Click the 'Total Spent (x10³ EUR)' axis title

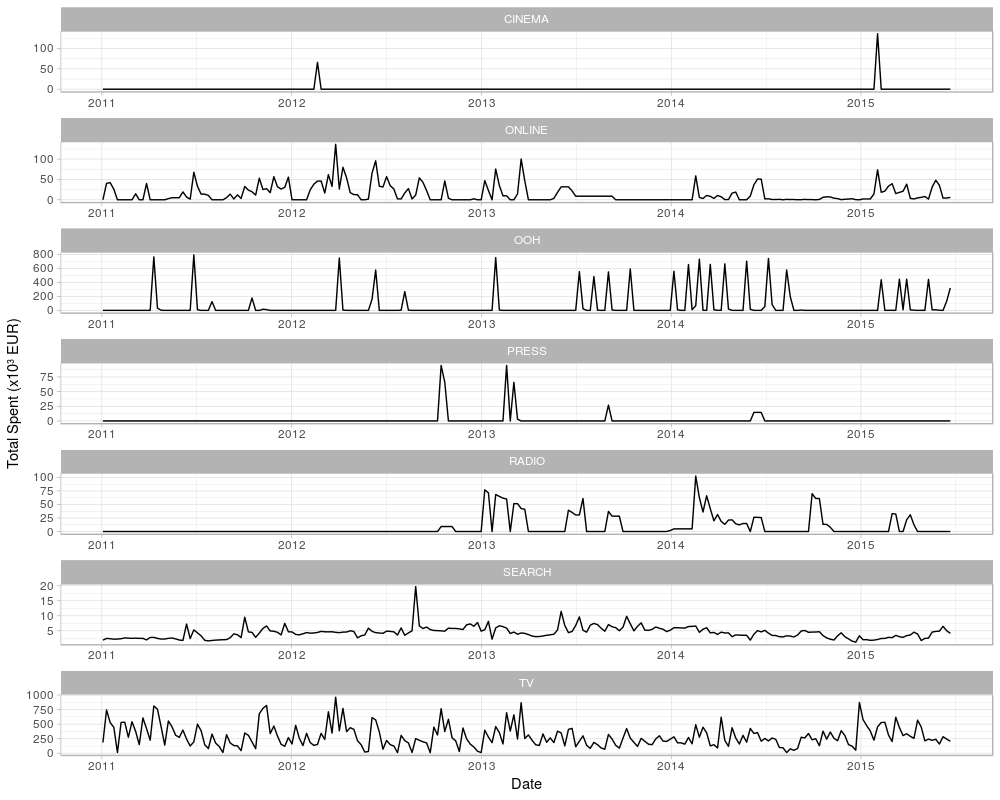click(x=13, y=393)
